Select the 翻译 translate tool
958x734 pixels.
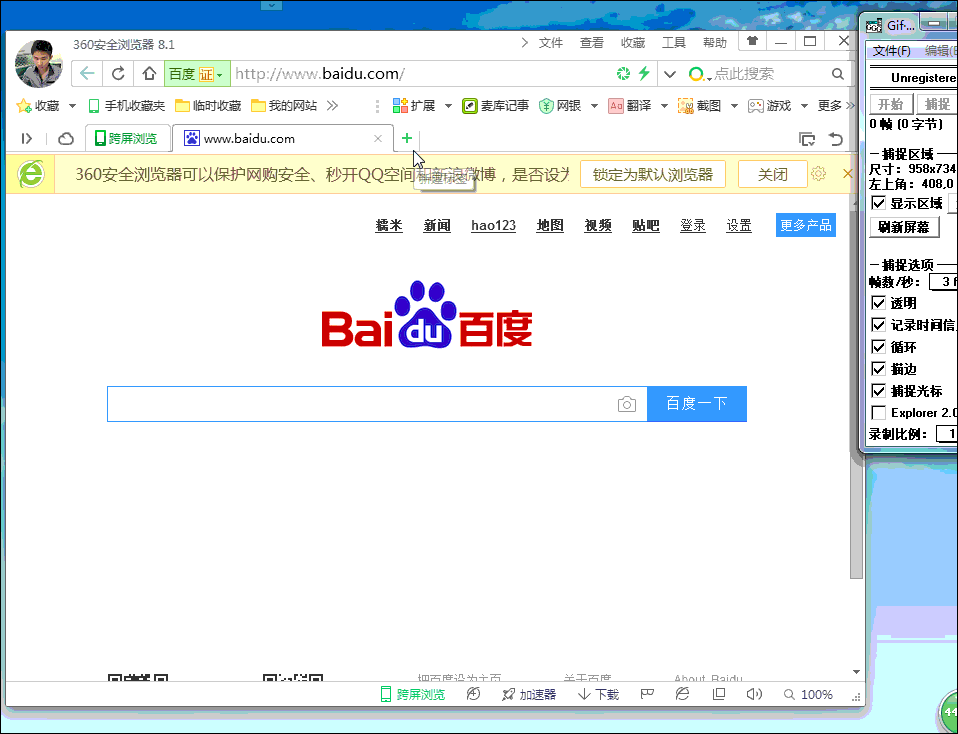[x=631, y=104]
